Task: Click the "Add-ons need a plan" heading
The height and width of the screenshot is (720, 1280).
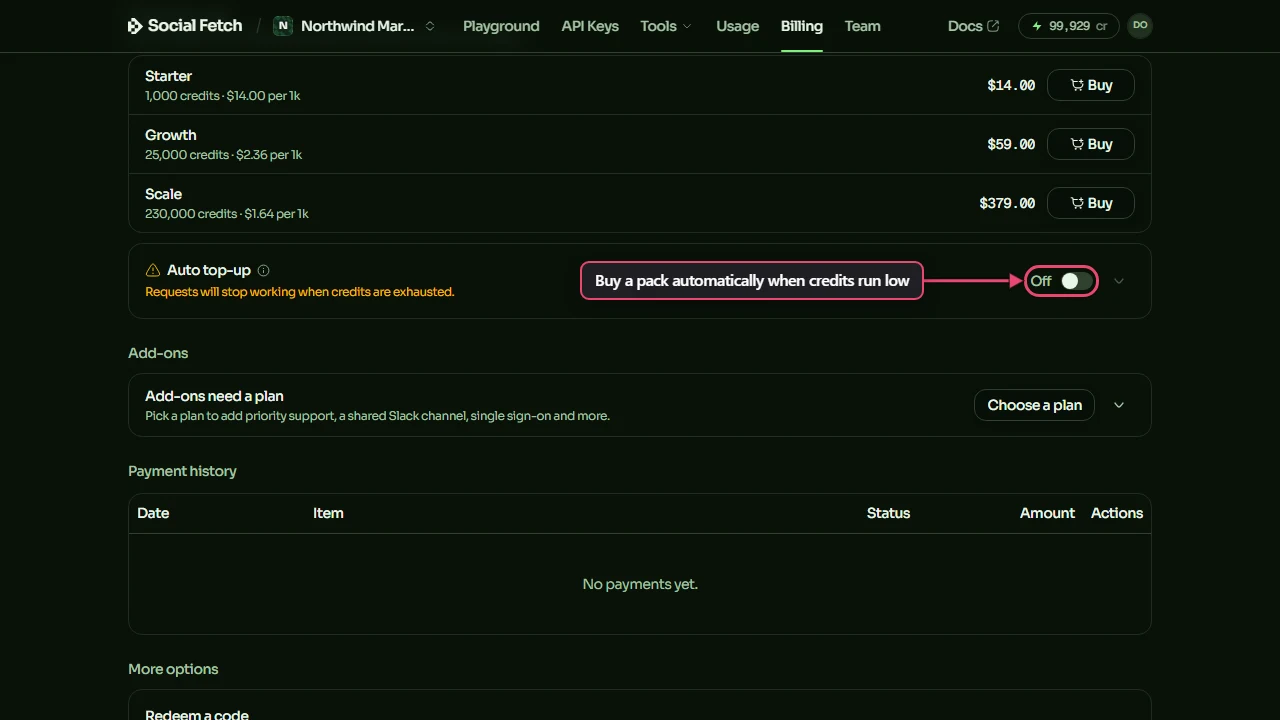Action: tap(214, 396)
